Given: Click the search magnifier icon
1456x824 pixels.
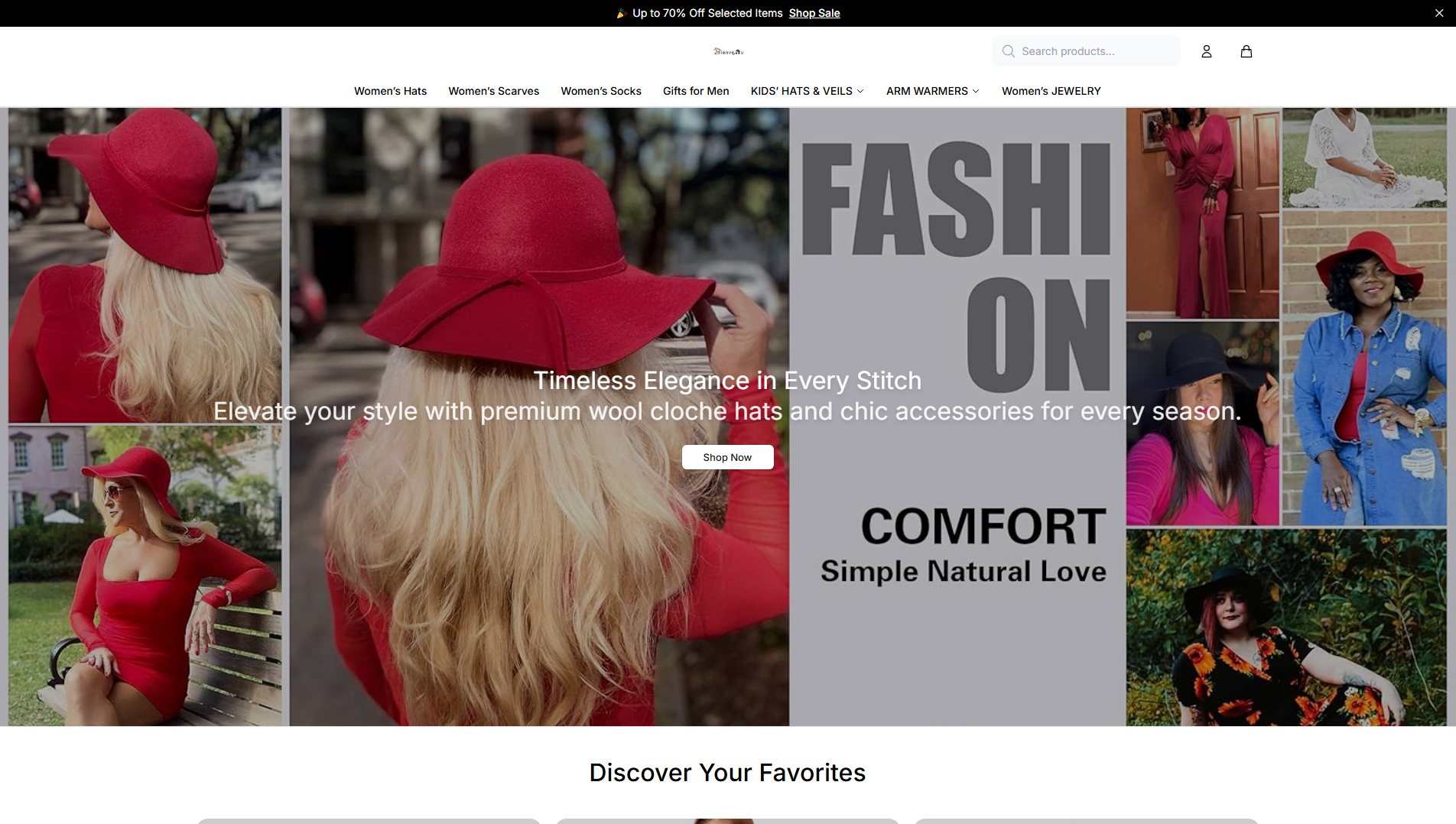Looking at the screenshot, I should [x=1009, y=51].
